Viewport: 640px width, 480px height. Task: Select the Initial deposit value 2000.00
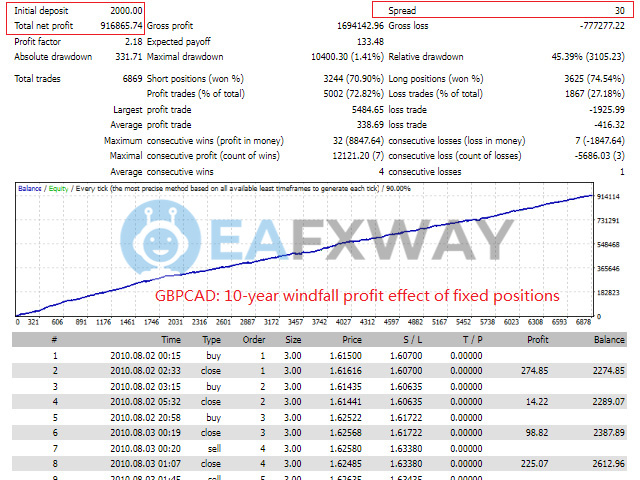coord(126,11)
